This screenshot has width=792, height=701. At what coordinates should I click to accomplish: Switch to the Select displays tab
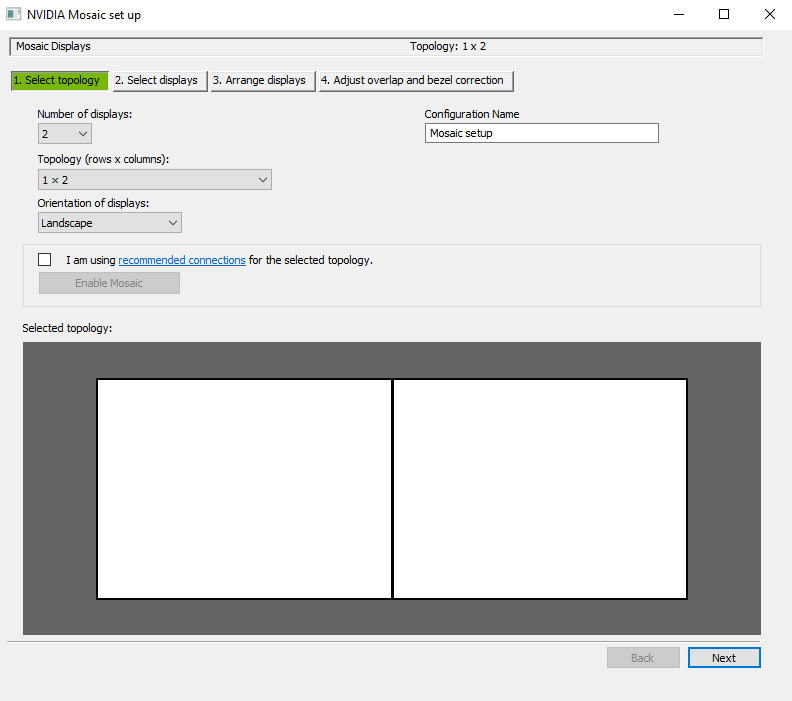coord(160,81)
